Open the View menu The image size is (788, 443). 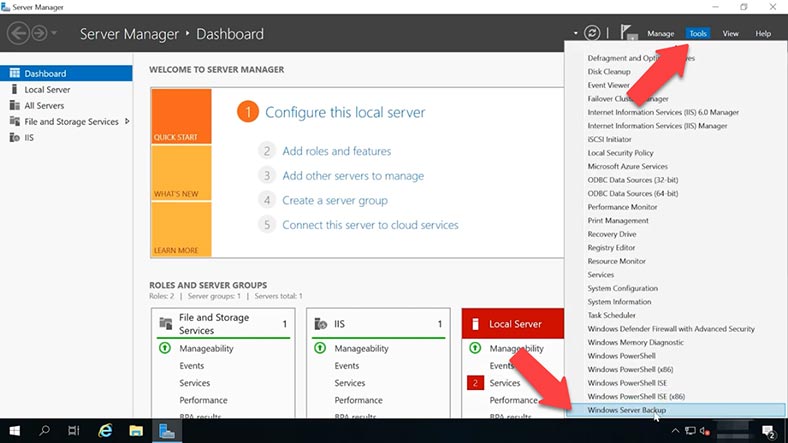730,34
